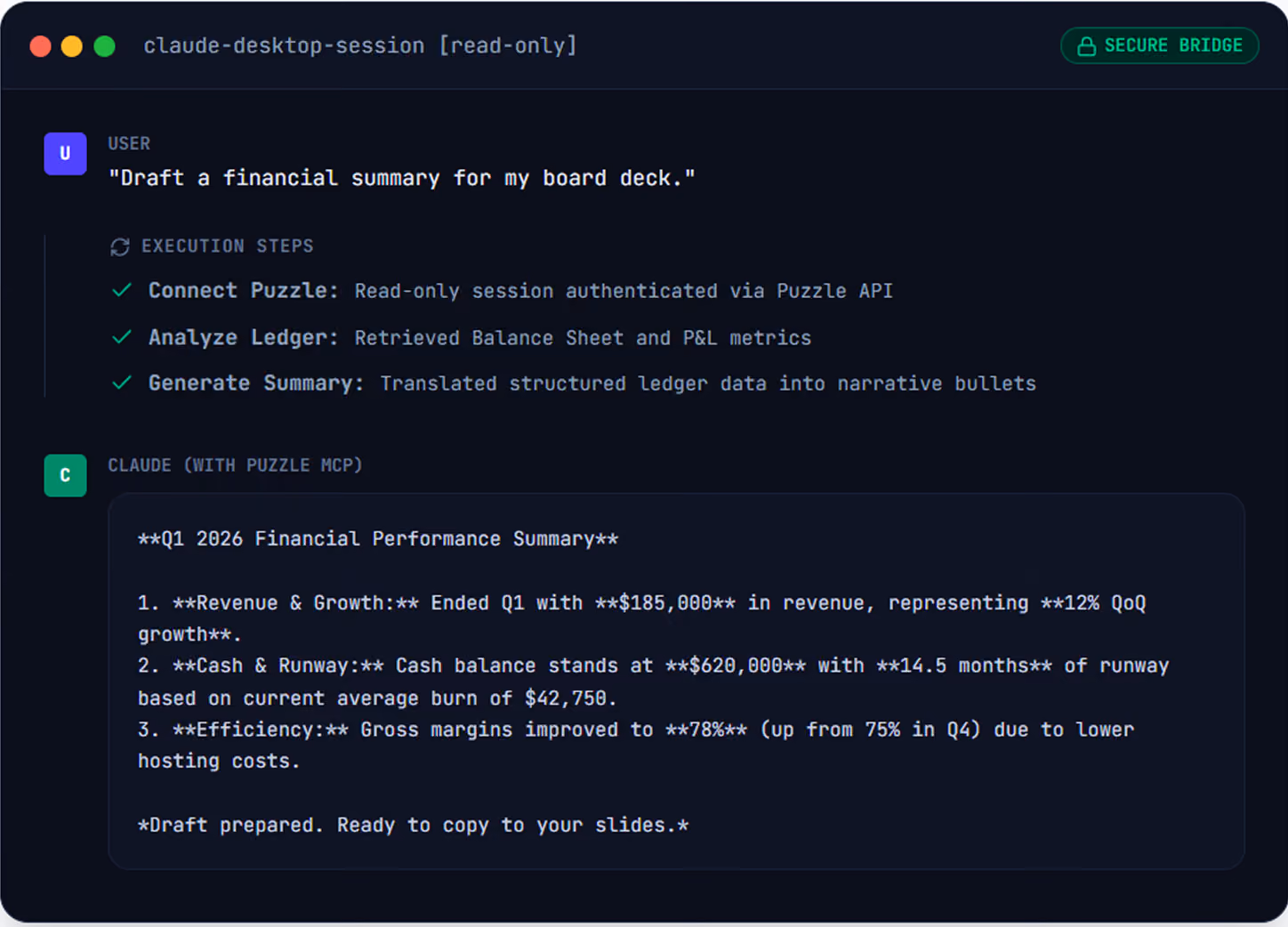Click the Draft prepared footer line
The height and width of the screenshot is (927, 1288).
(414, 826)
